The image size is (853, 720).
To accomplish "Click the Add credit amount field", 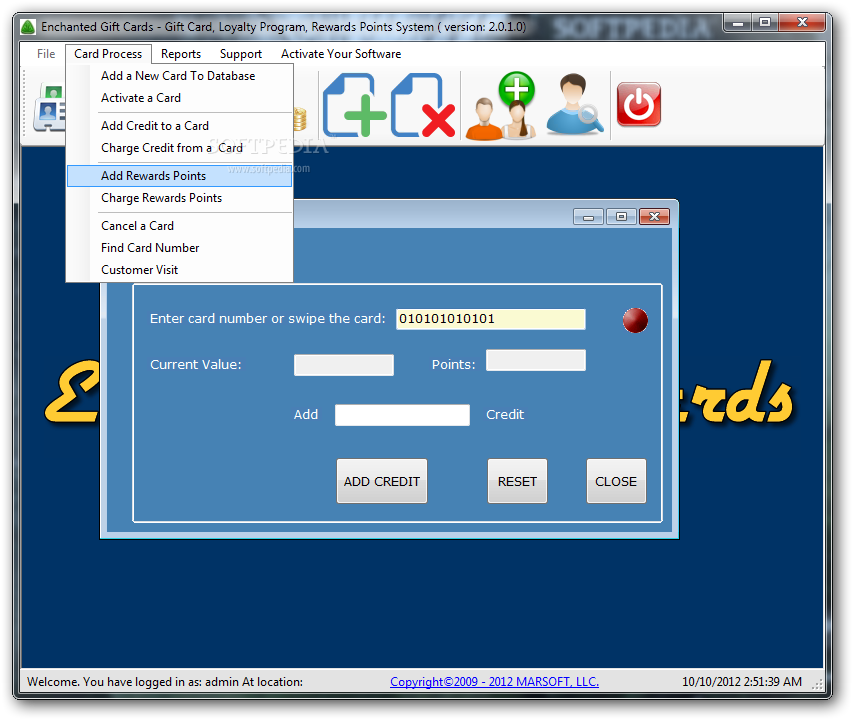I will click(x=403, y=415).
